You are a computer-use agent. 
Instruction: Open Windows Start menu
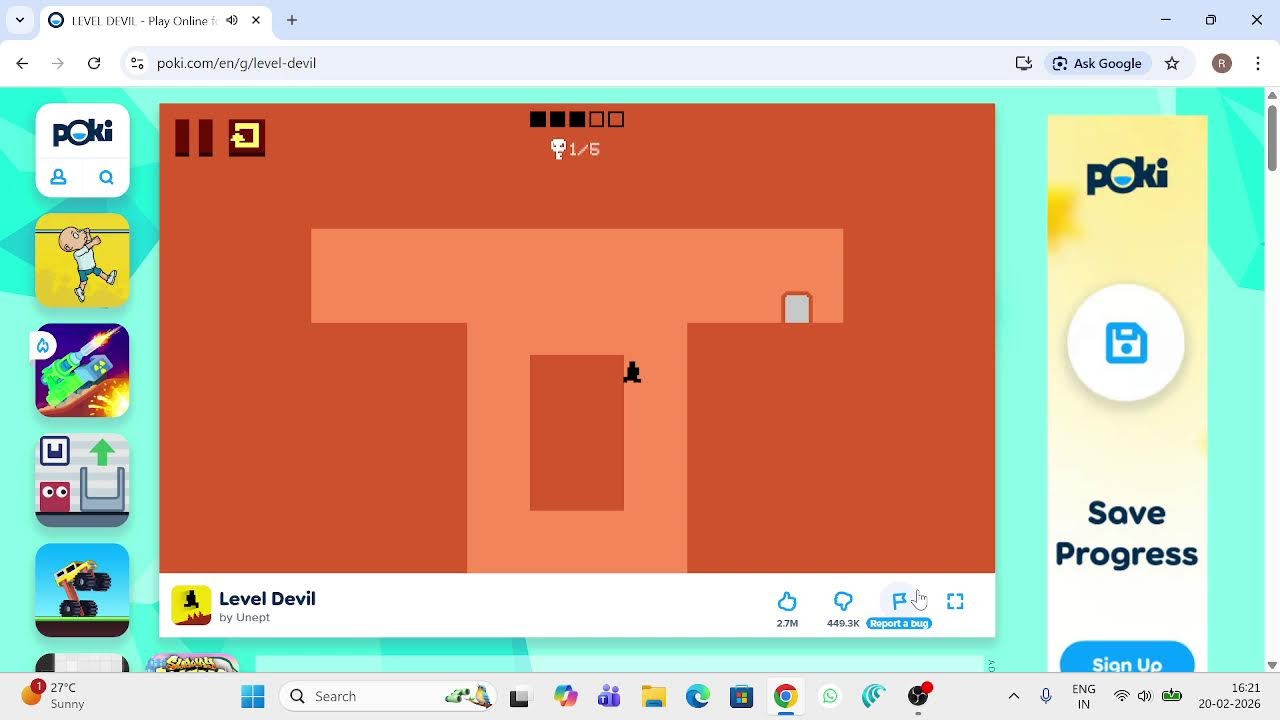pyautogui.click(x=253, y=696)
